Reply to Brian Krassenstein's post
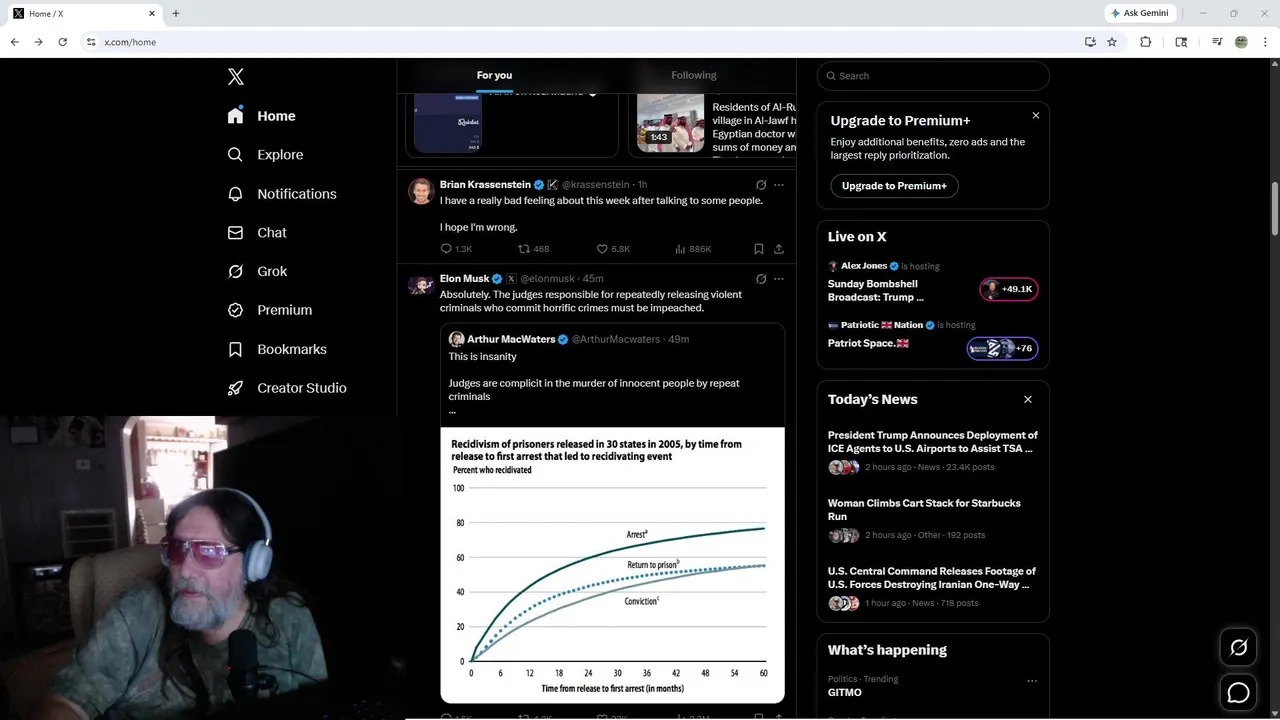 456,249
